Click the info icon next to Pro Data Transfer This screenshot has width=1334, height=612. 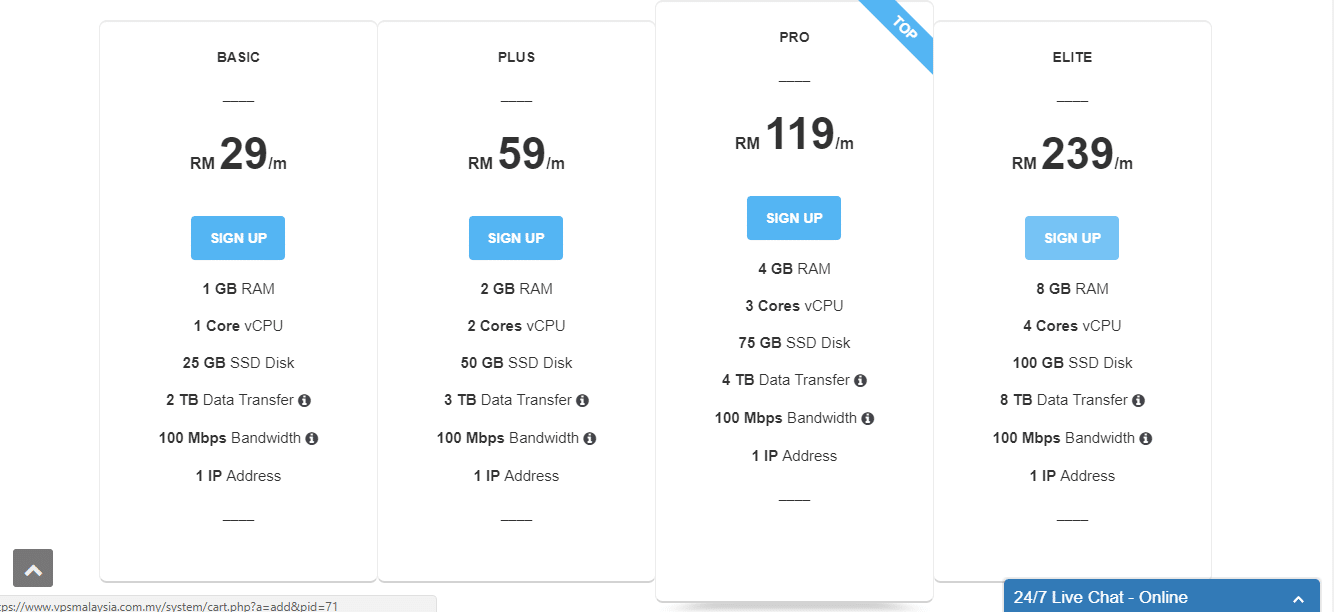(860, 380)
